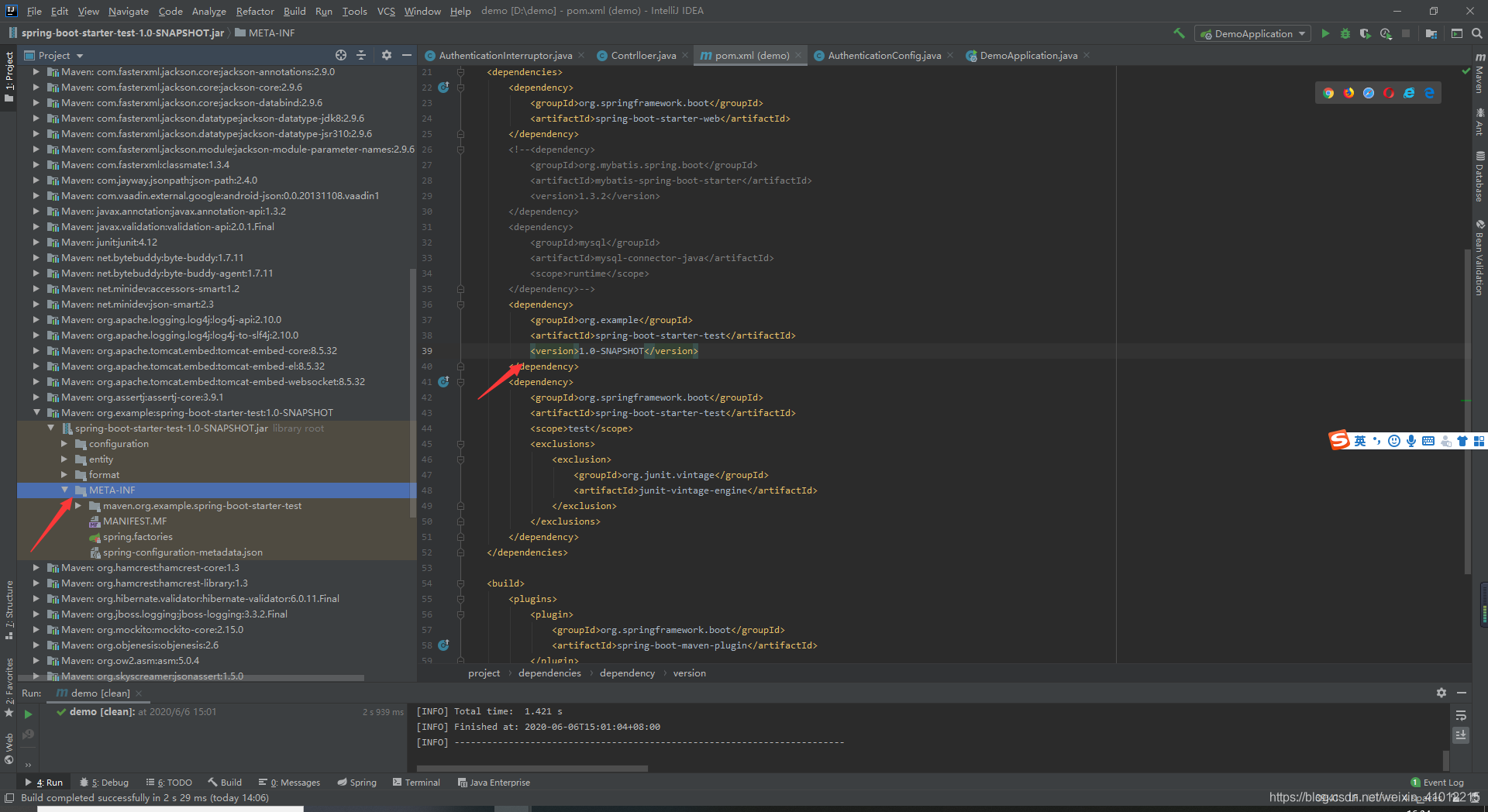Click the Run Anything icon next to search

point(1457,33)
